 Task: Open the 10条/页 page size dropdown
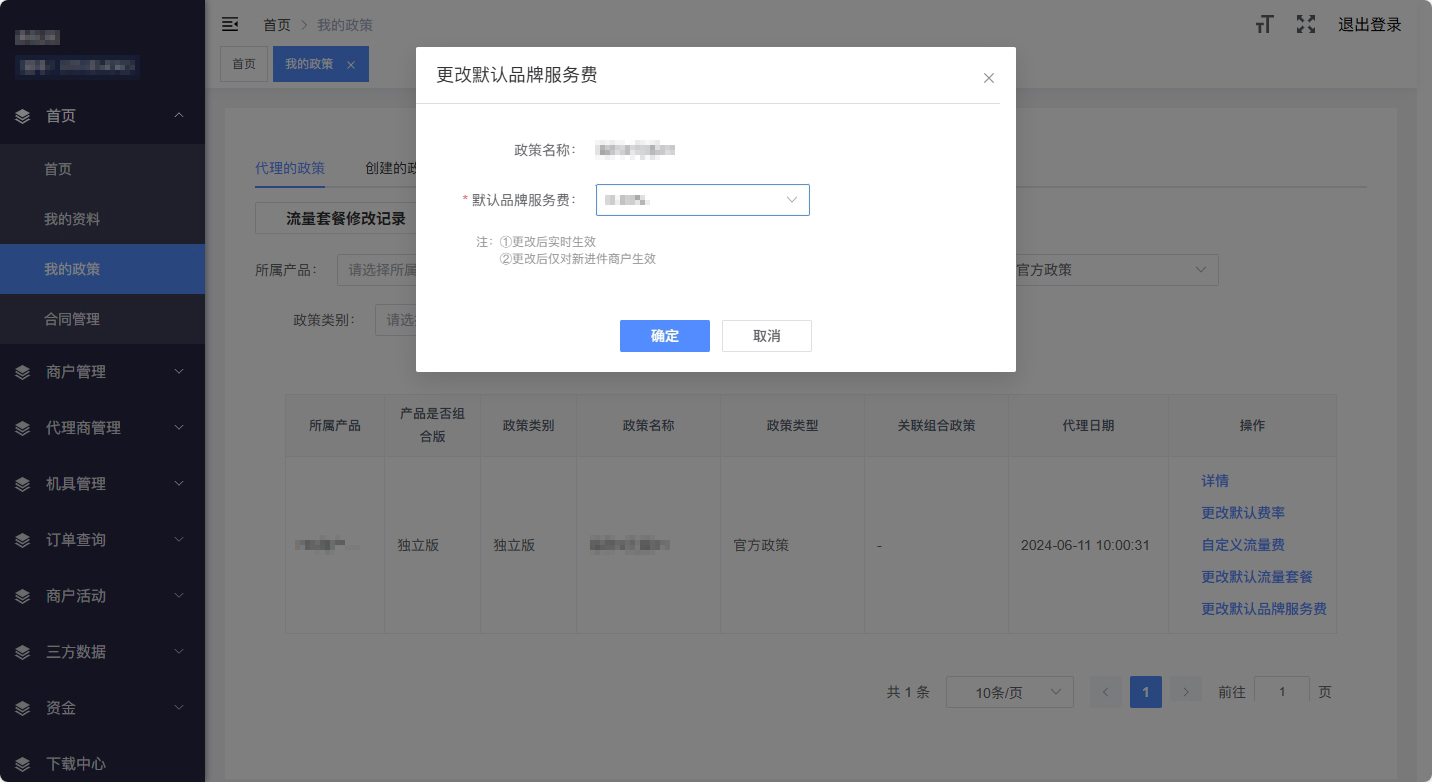tap(1009, 692)
